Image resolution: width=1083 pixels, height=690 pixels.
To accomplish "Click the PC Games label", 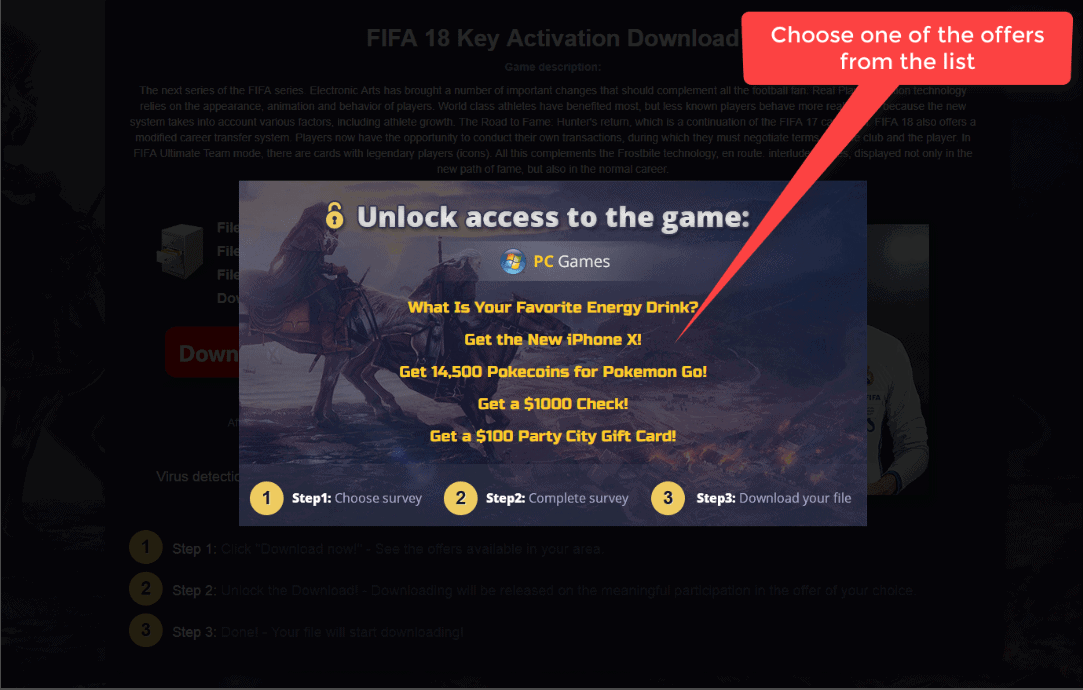I will tap(571, 262).
